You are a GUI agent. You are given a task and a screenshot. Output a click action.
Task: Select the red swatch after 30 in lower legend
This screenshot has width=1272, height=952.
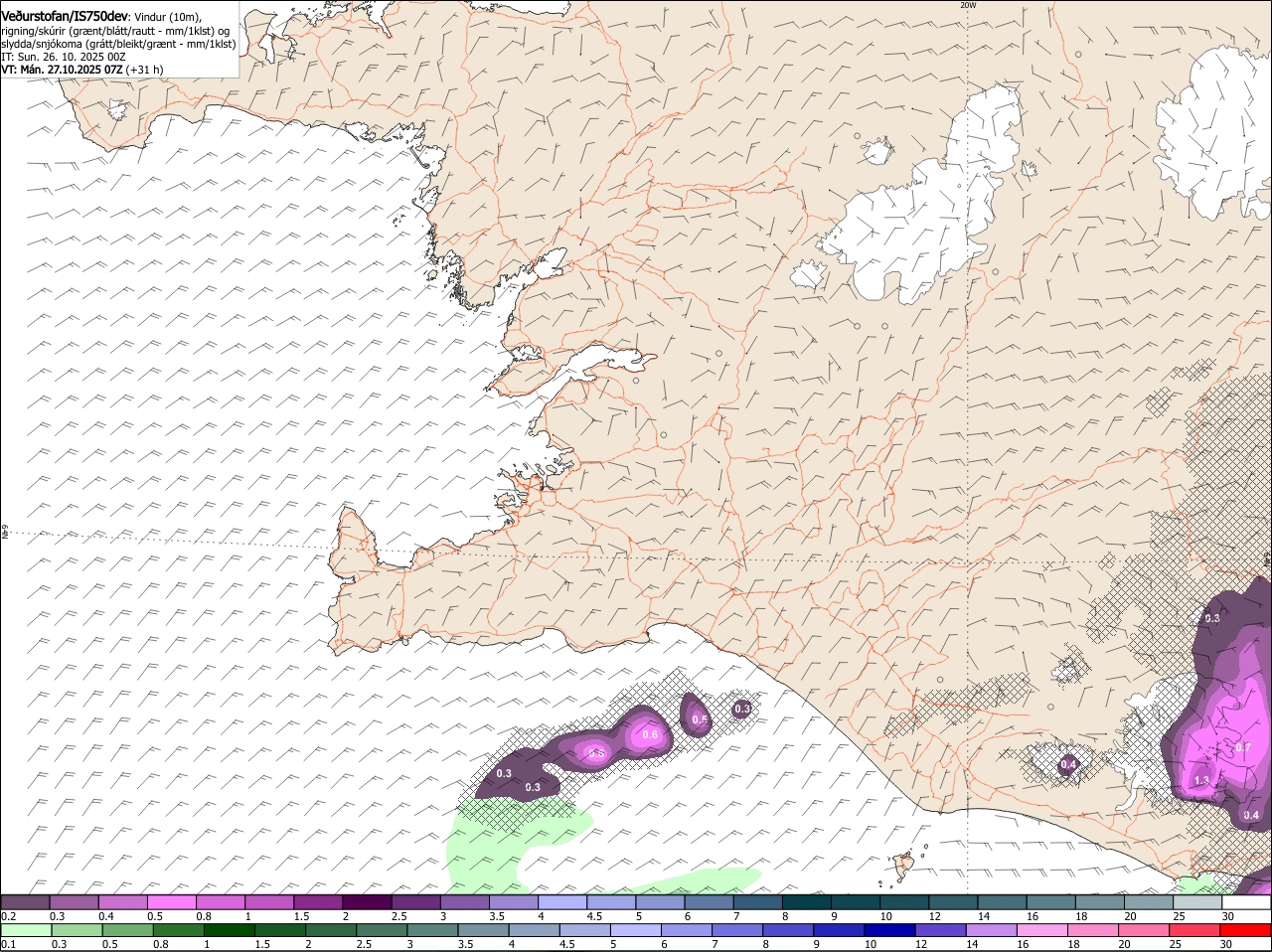click(1246, 931)
